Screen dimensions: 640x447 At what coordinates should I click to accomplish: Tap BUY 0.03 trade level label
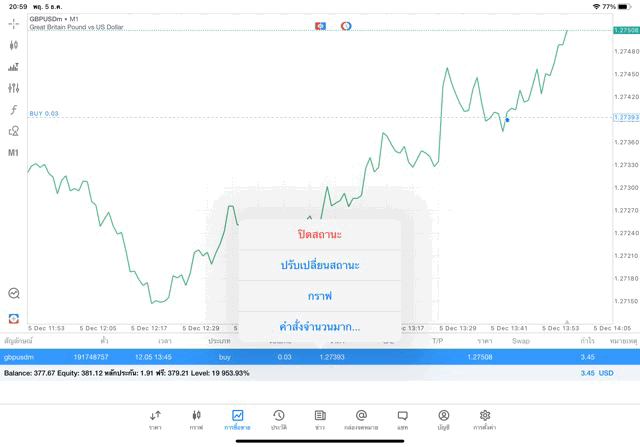tap(44, 114)
